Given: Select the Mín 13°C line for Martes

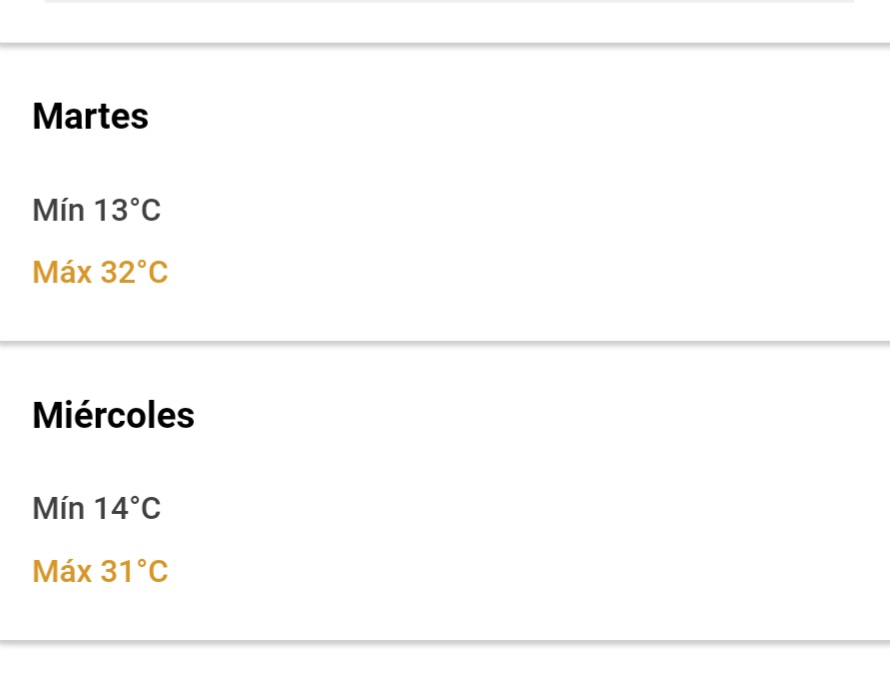Looking at the screenshot, I should (x=96, y=210).
